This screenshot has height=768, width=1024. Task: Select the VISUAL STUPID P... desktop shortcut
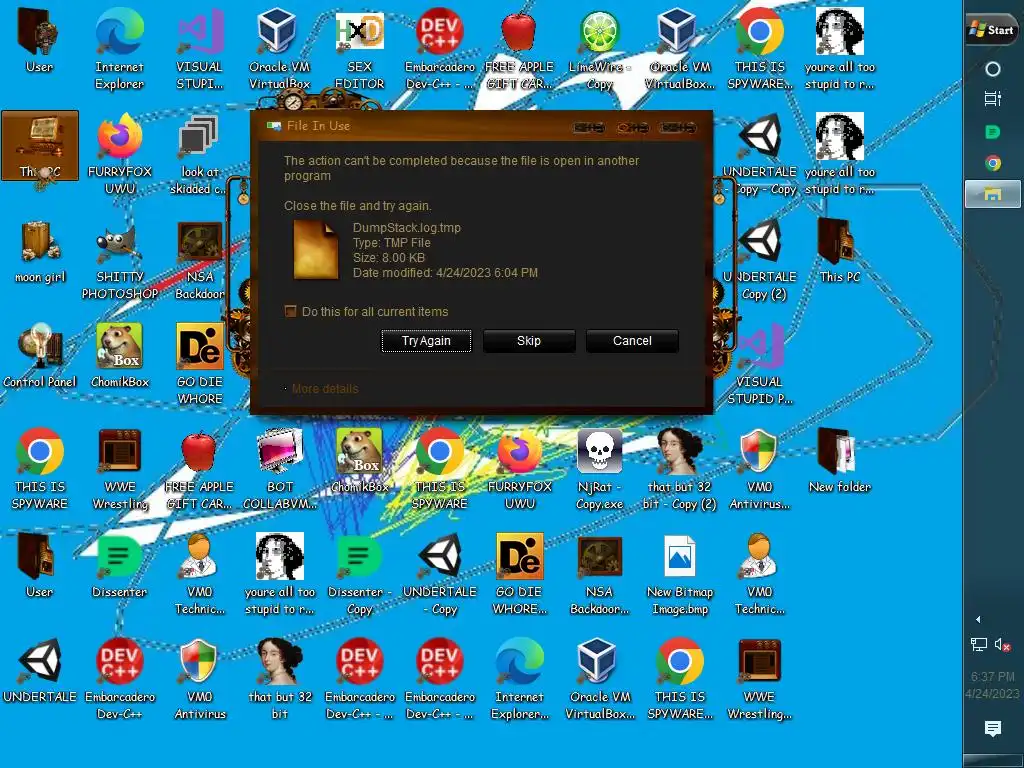pos(760,364)
